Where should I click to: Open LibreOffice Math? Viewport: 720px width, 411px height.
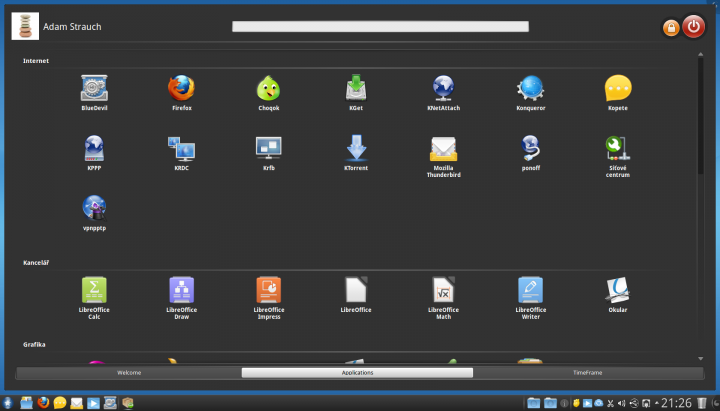(443, 298)
